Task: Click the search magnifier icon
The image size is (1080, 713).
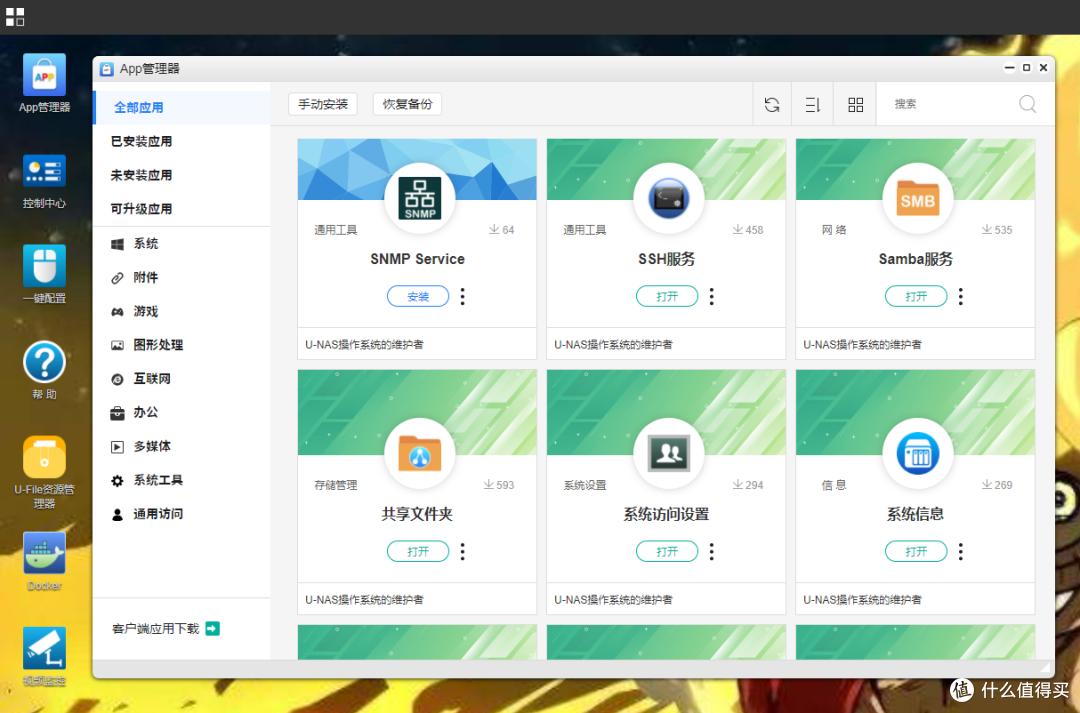Action: (x=1027, y=103)
